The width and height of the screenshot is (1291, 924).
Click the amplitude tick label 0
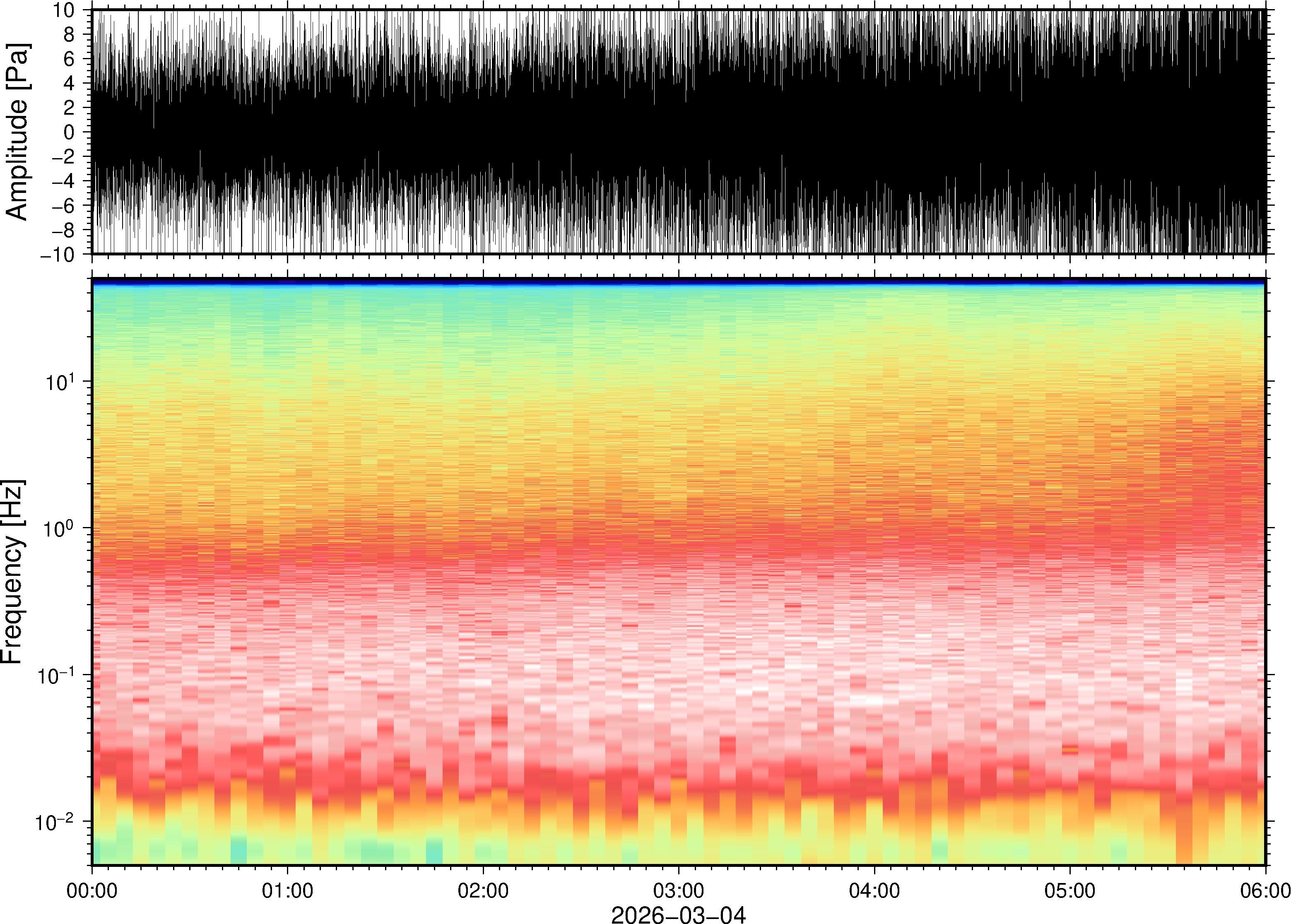(x=70, y=132)
